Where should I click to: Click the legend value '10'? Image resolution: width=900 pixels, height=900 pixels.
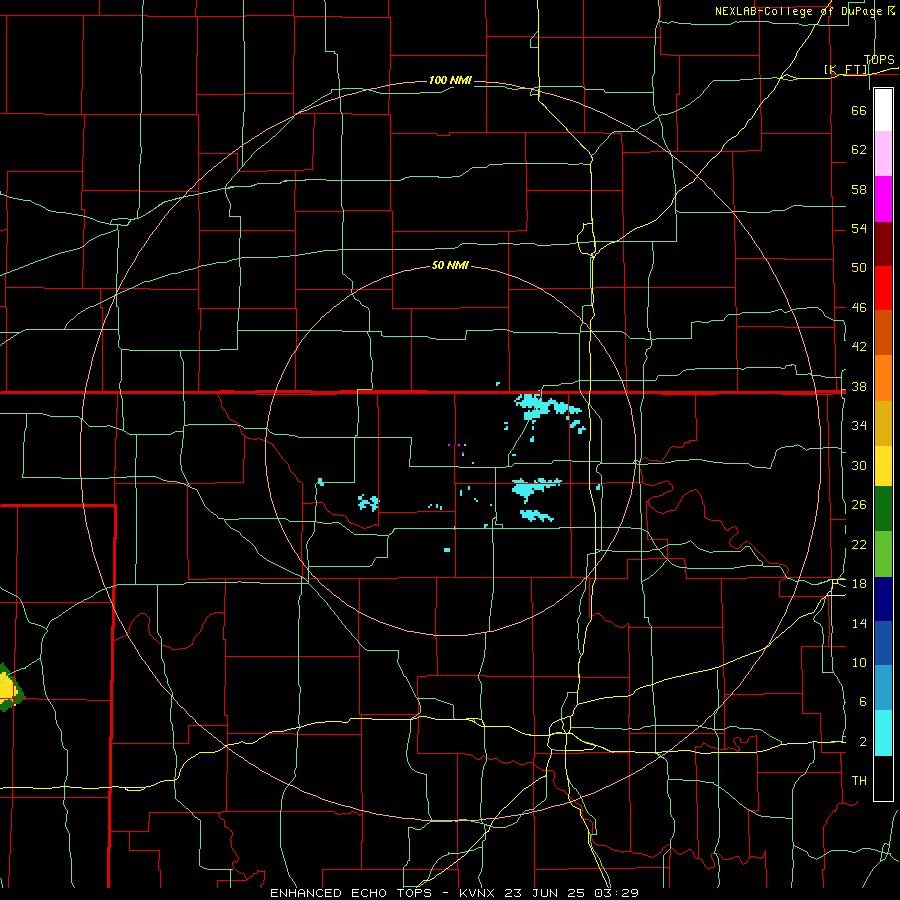[859, 663]
